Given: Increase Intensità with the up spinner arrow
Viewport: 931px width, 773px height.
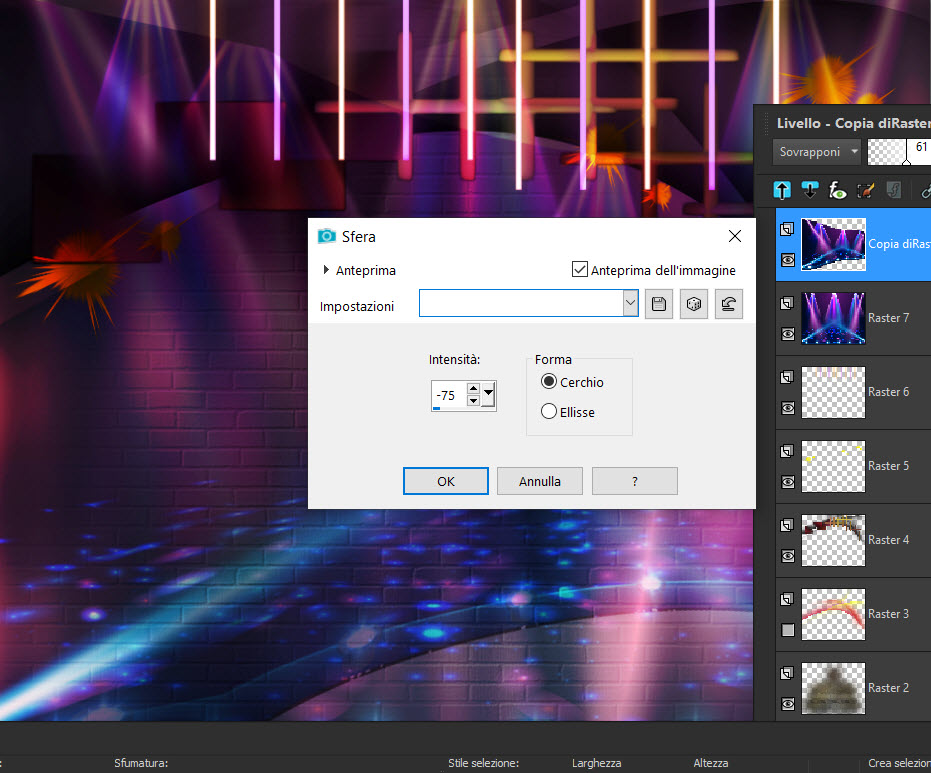Looking at the screenshot, I should pyautogui.click(x=473, y=389).
